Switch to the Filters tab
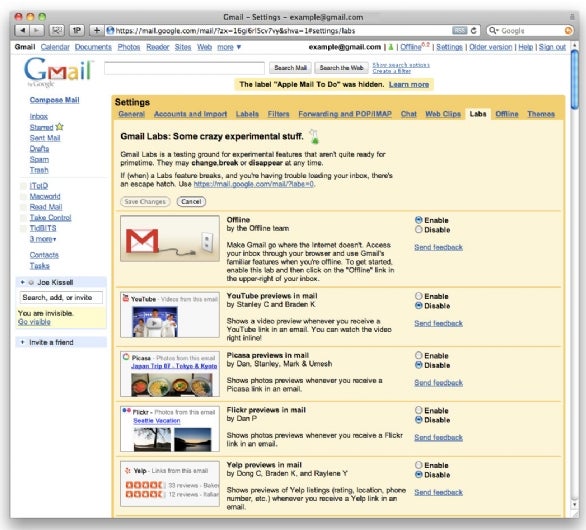 click(x=278, y=114)
